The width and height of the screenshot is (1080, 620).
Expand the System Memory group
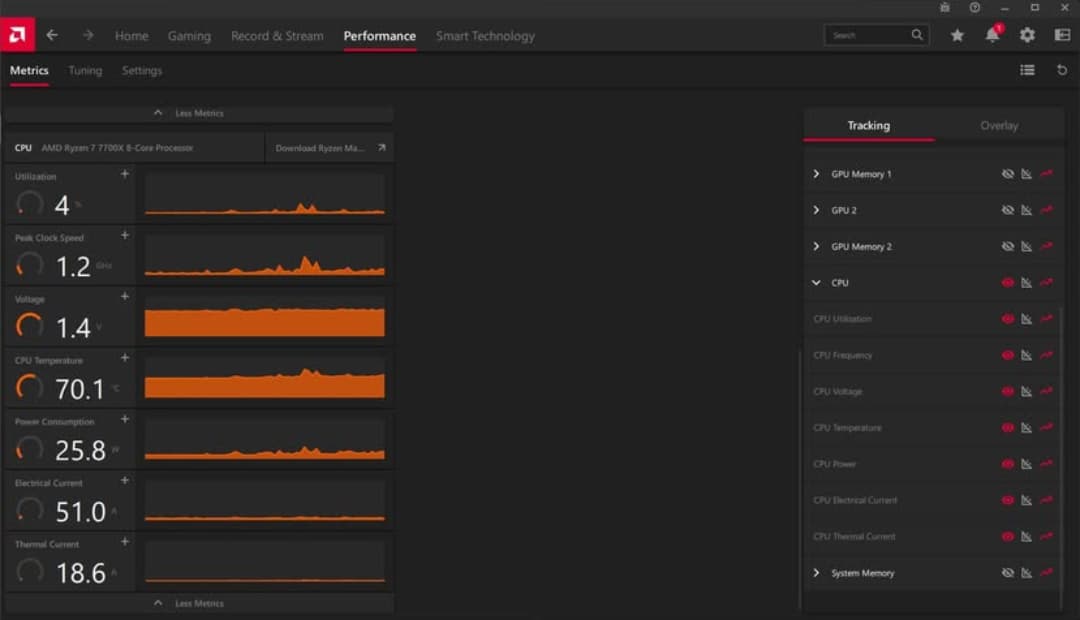pyautogui.click(x=816, y=573)
